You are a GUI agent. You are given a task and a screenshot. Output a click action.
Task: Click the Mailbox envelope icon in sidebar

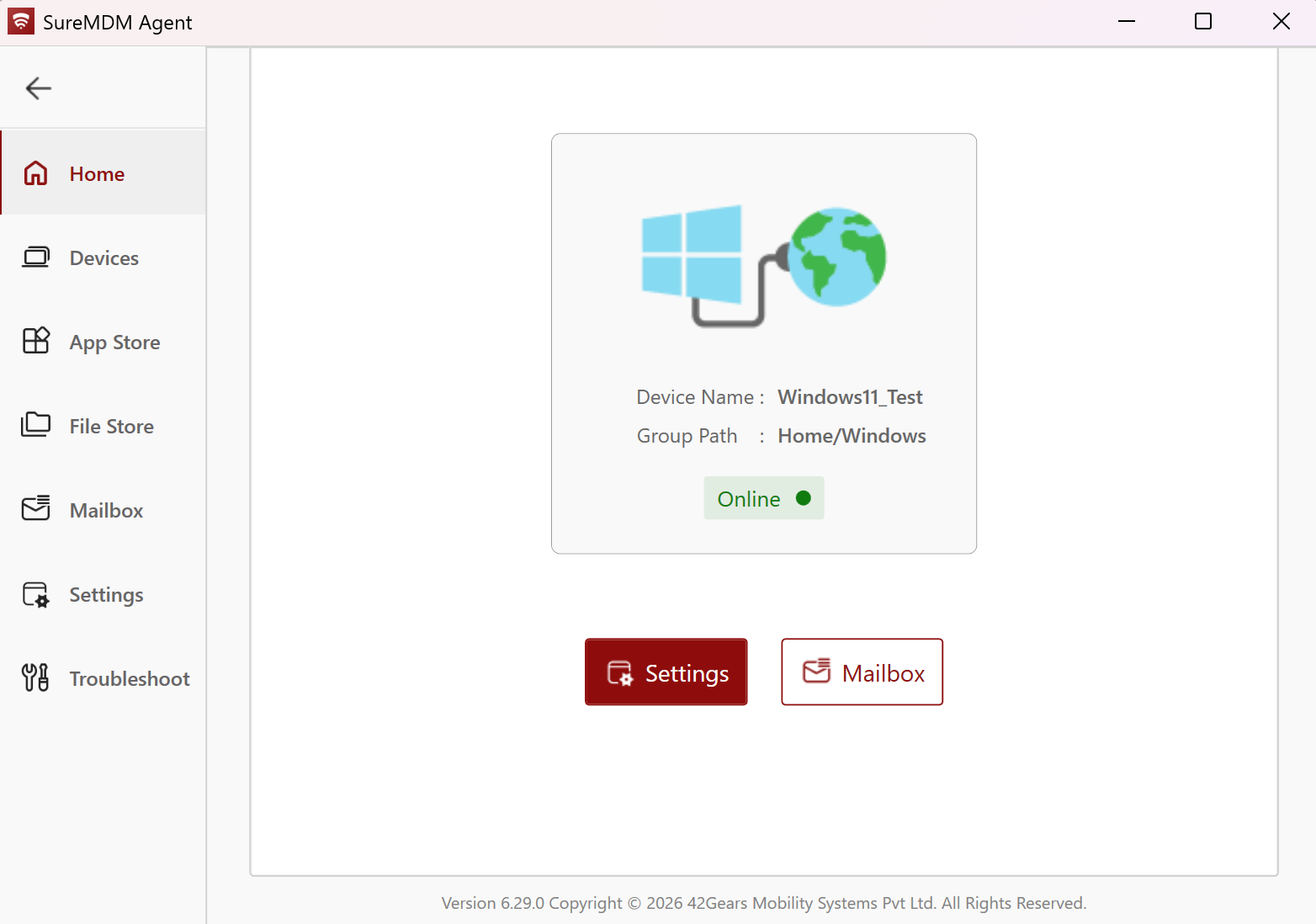click(x=35, y=508)
